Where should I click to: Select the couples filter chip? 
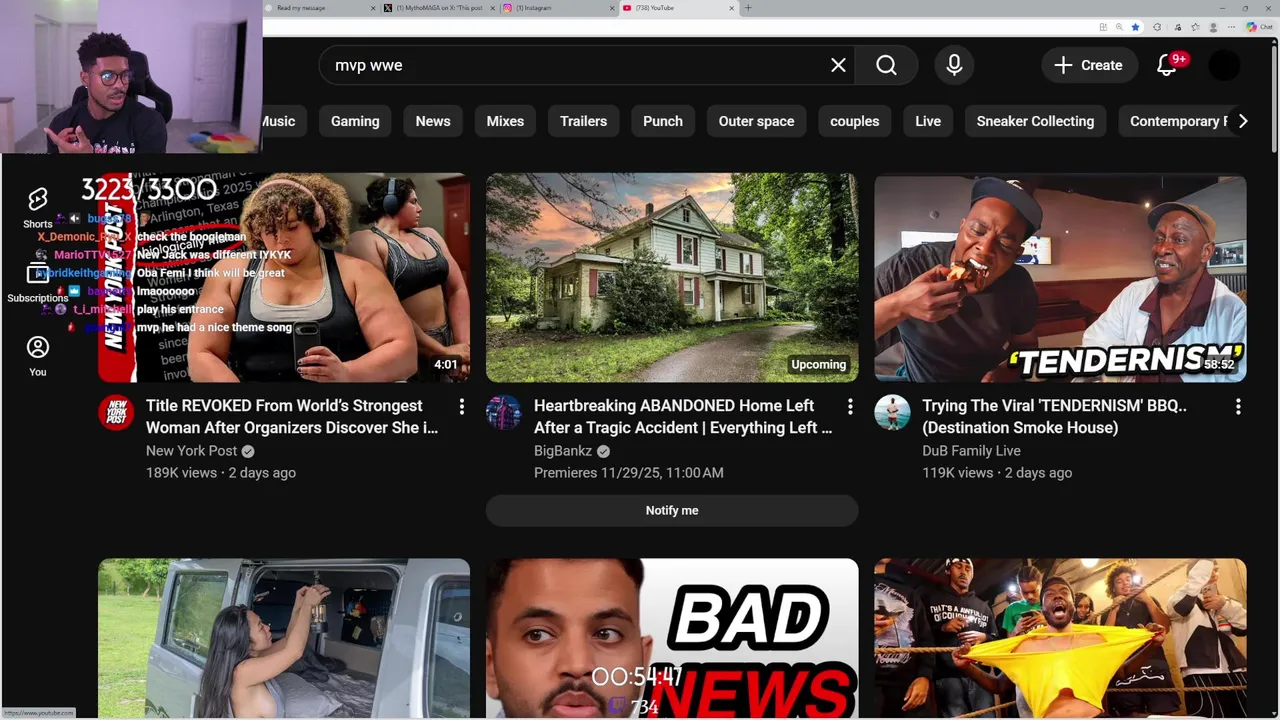[x=854, y=121]
